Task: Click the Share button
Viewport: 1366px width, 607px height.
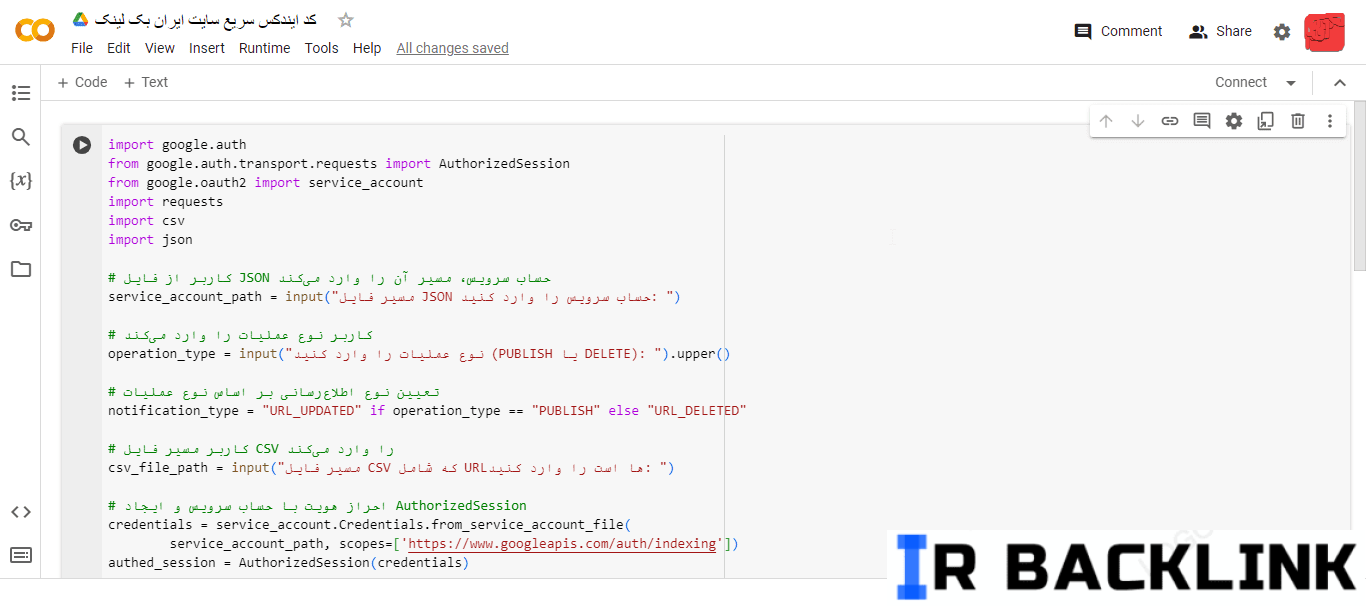Action: [x=1220, y=31]
